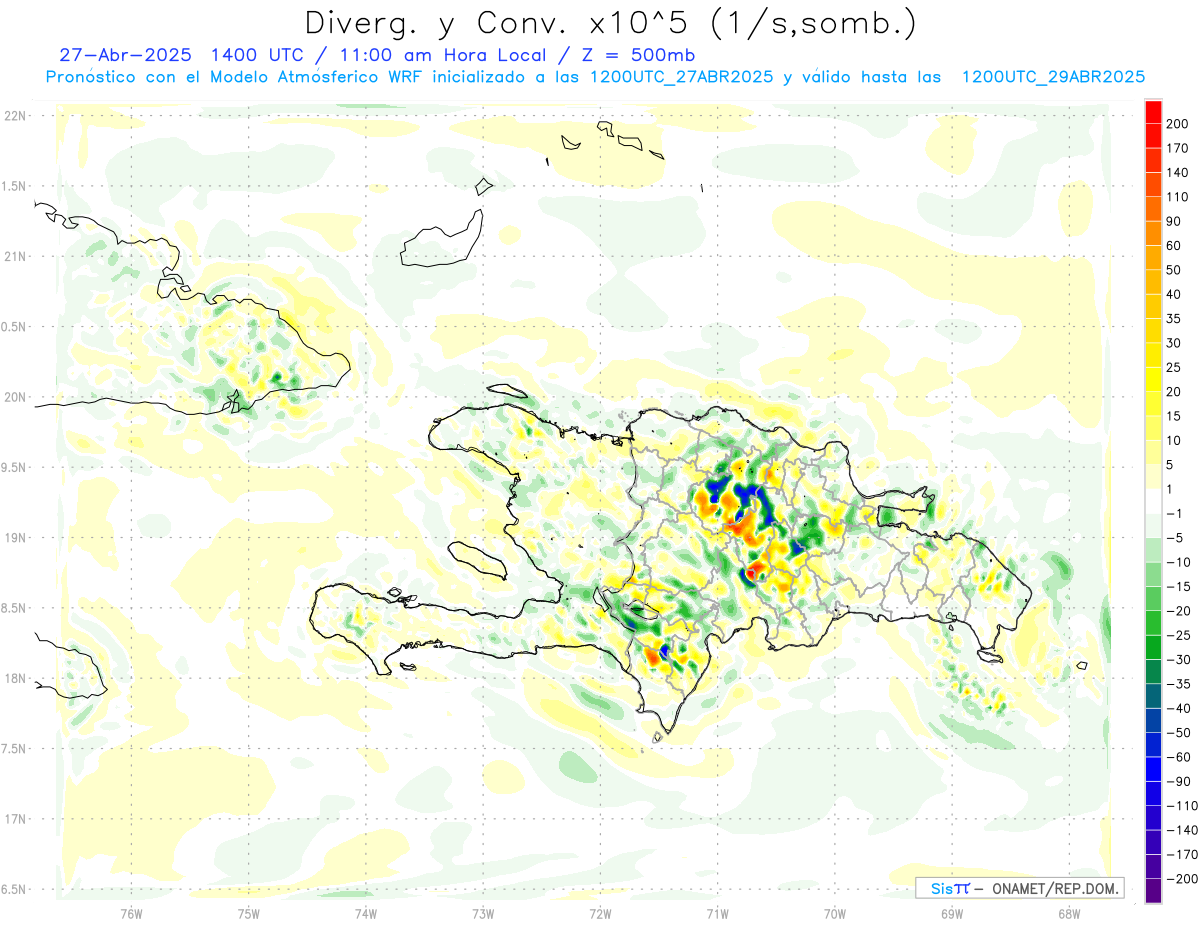Click the "19N" latitude label
Screen dimensions: 1200x927
[x=15, y=537]
